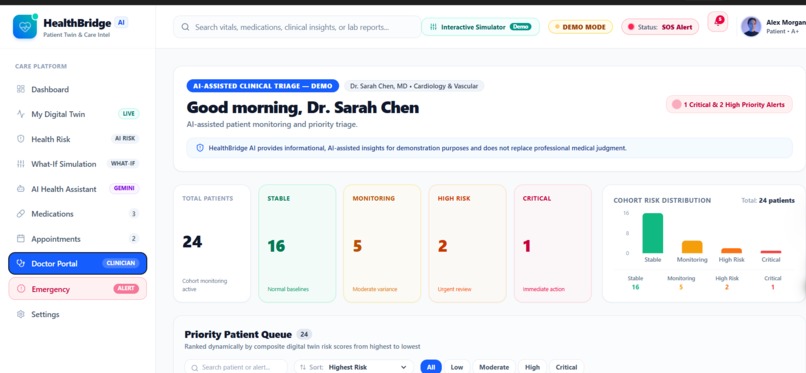Click the High Risk bar in chart
This screenshot has height=373, width=806.
(x=731, y=251)
